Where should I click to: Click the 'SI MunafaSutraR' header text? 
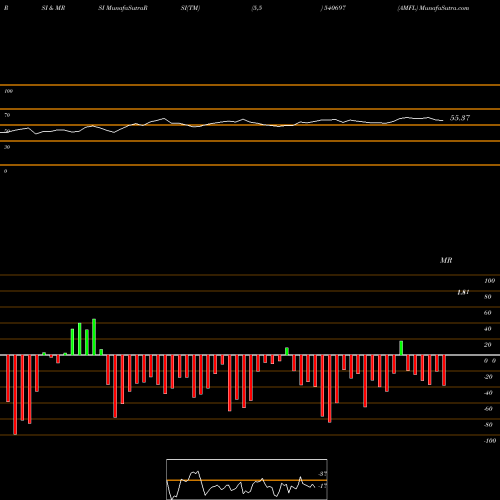[123, 8]
